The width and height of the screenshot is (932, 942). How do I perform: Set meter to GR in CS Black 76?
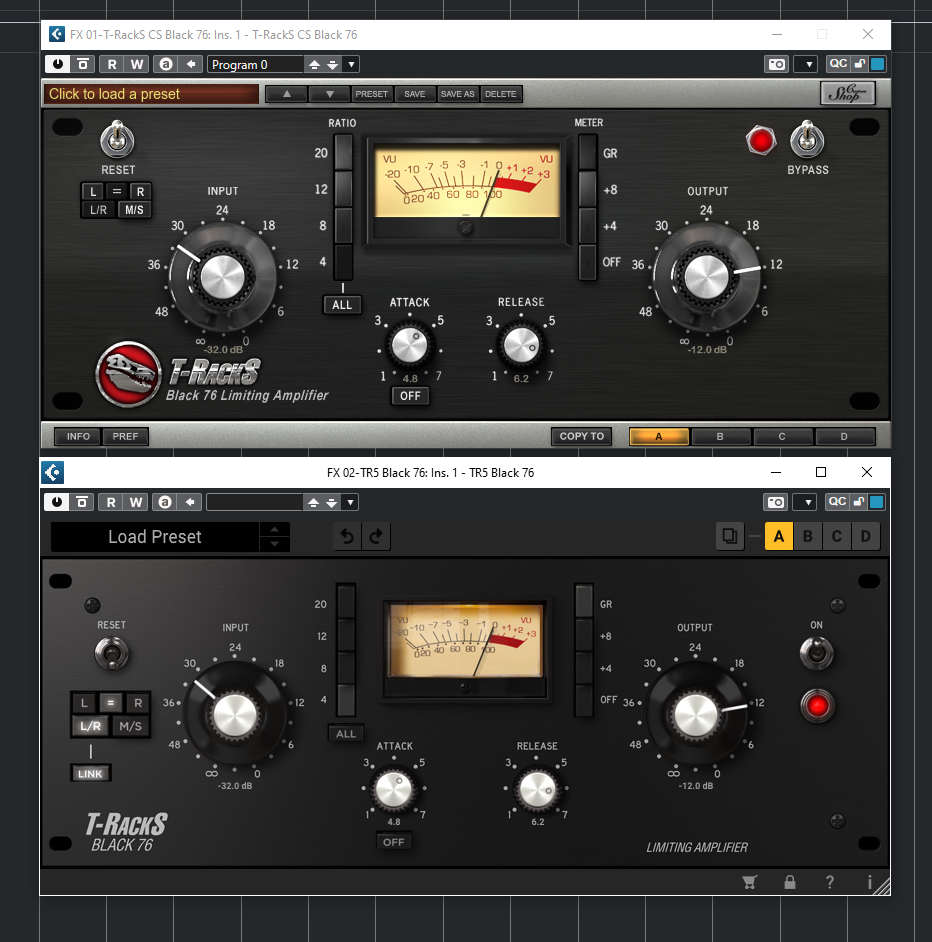588,152
